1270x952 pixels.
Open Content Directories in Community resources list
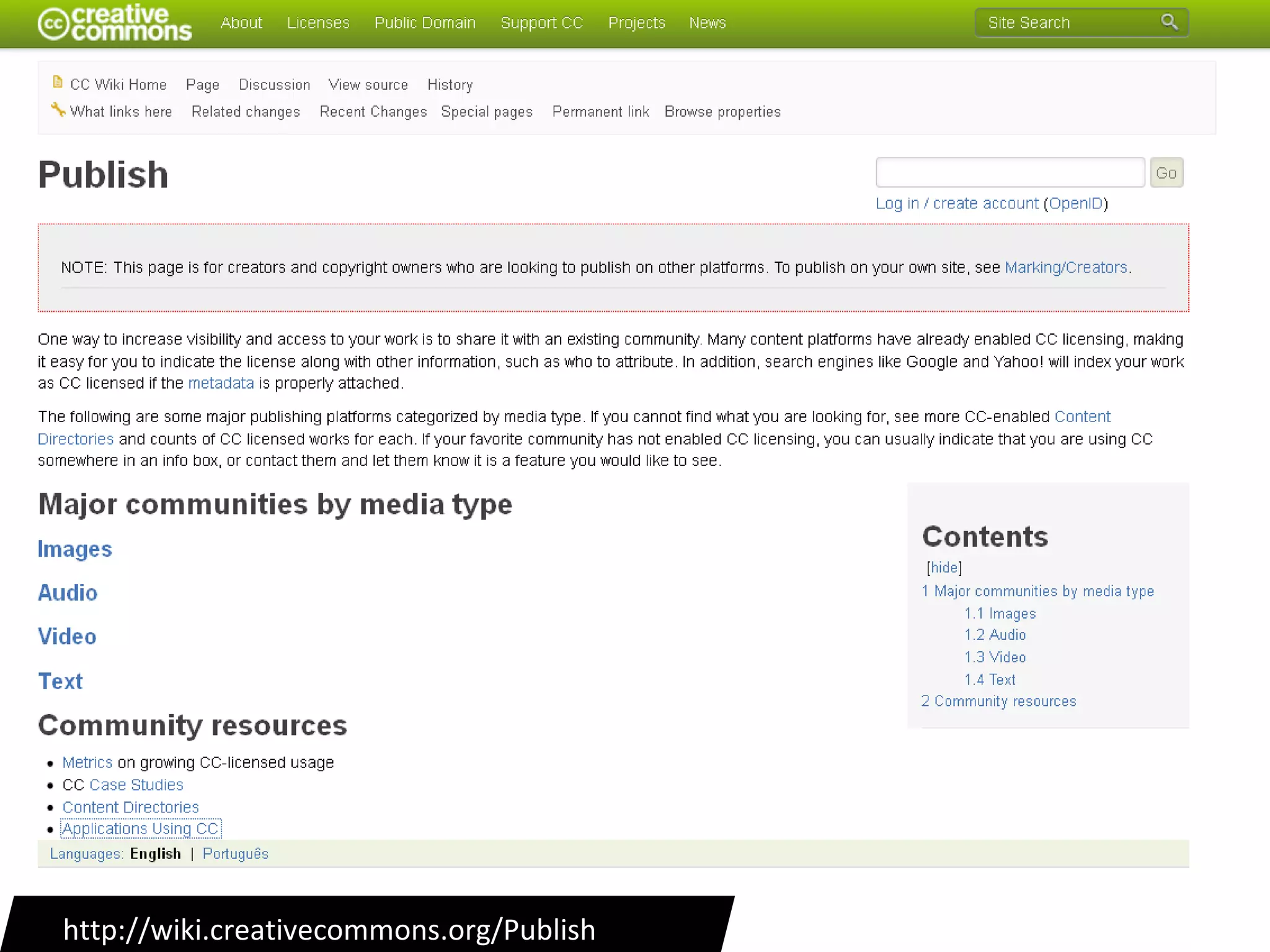pos(131,807)
